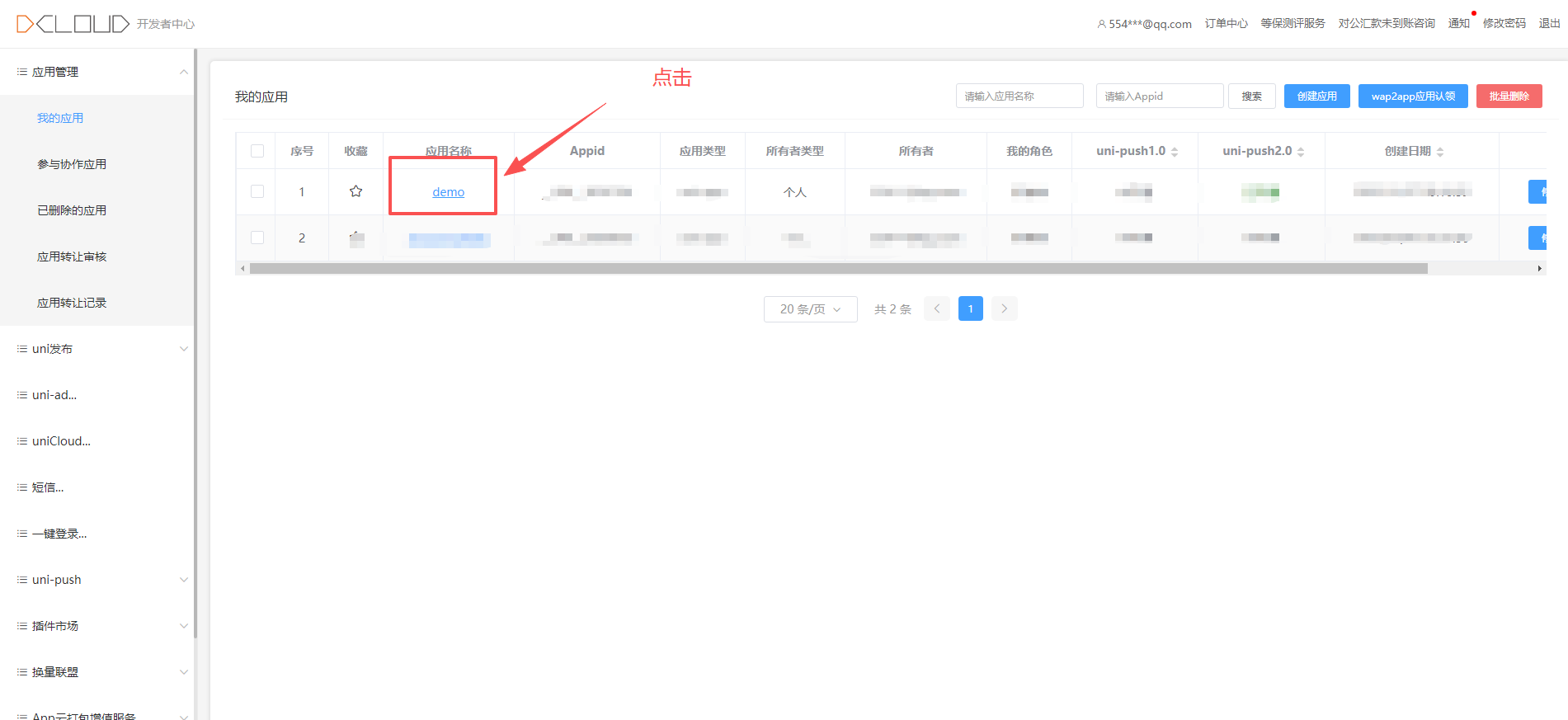Image resolution: width=1568 pixels, height=720 pixels.
Task: Click the horizontal table scrollbar
Action: [838, 269]
